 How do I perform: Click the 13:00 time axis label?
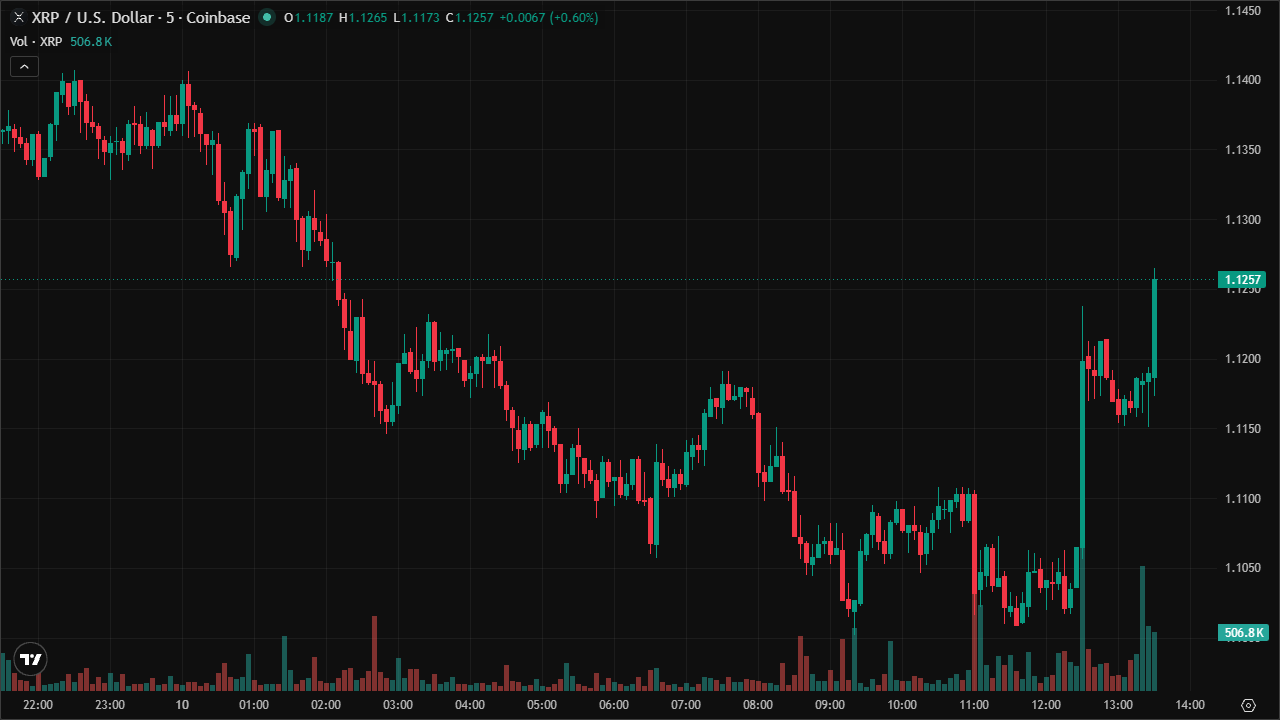click(x=1118, y=705)
